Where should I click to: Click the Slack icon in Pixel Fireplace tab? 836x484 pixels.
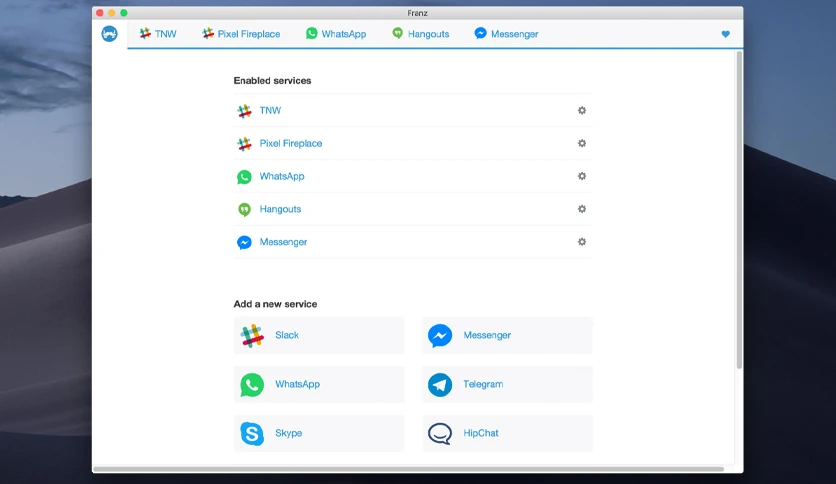click(x=208, y=34)
